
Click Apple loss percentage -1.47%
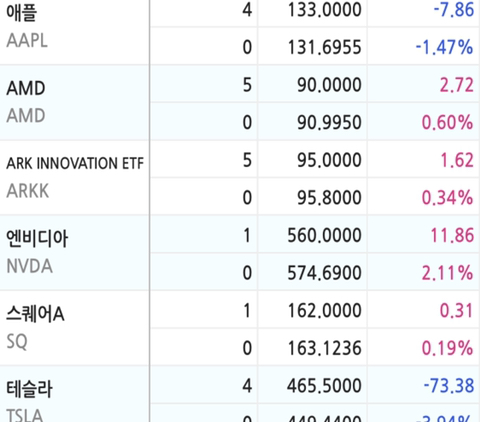pos(444,47)
